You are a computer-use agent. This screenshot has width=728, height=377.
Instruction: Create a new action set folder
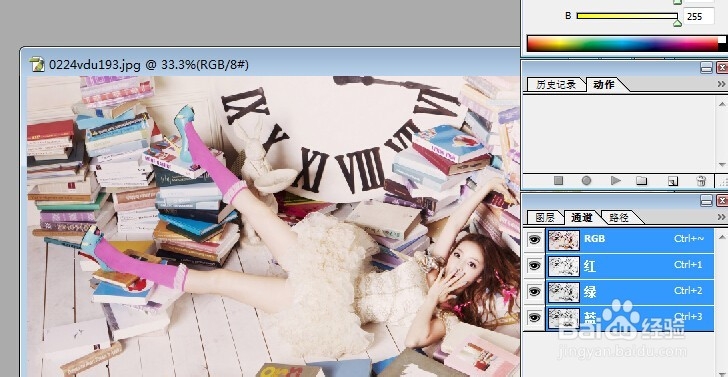pos(642,181)
